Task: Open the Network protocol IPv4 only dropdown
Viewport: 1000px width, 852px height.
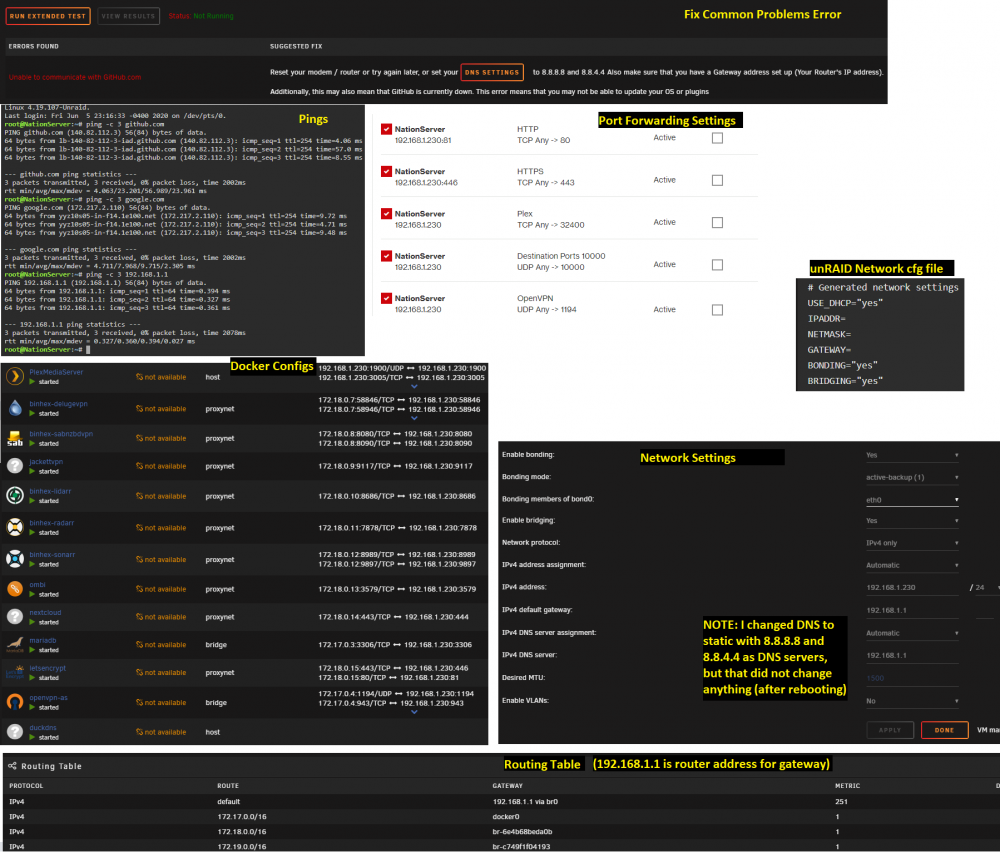Action: (912, 543)
